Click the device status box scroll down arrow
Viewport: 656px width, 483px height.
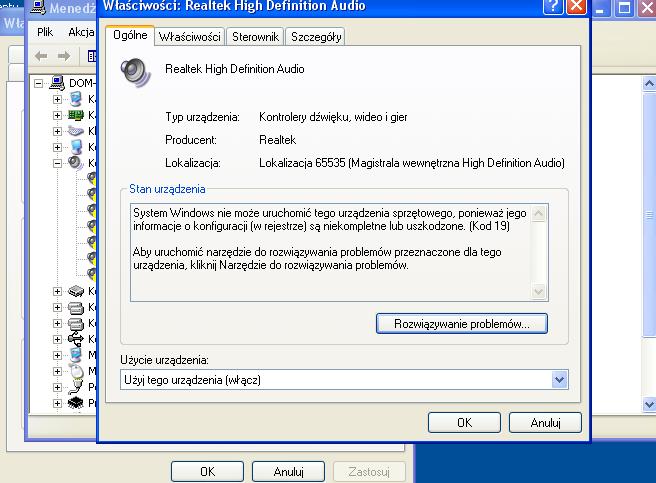coord(539,291)
